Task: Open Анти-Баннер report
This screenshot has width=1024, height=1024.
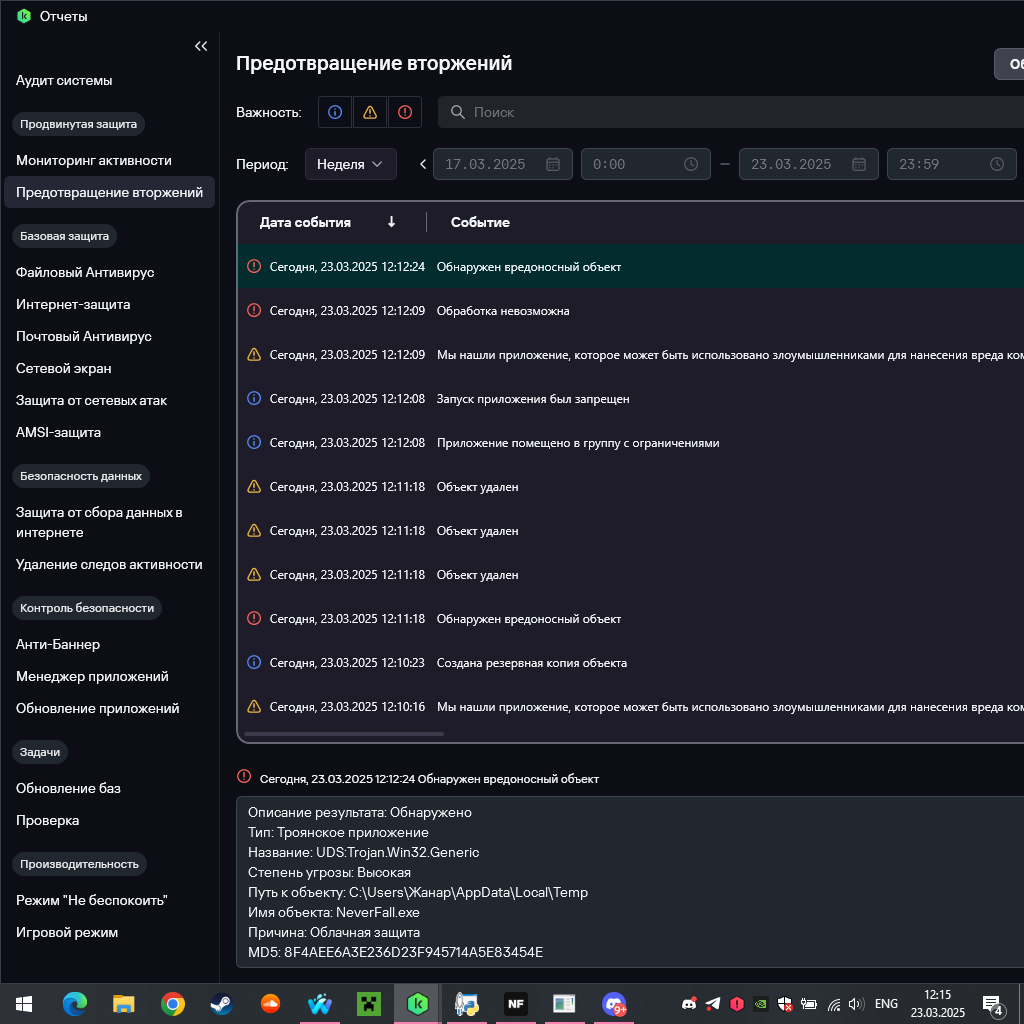Action: click(x=58, y=644)
